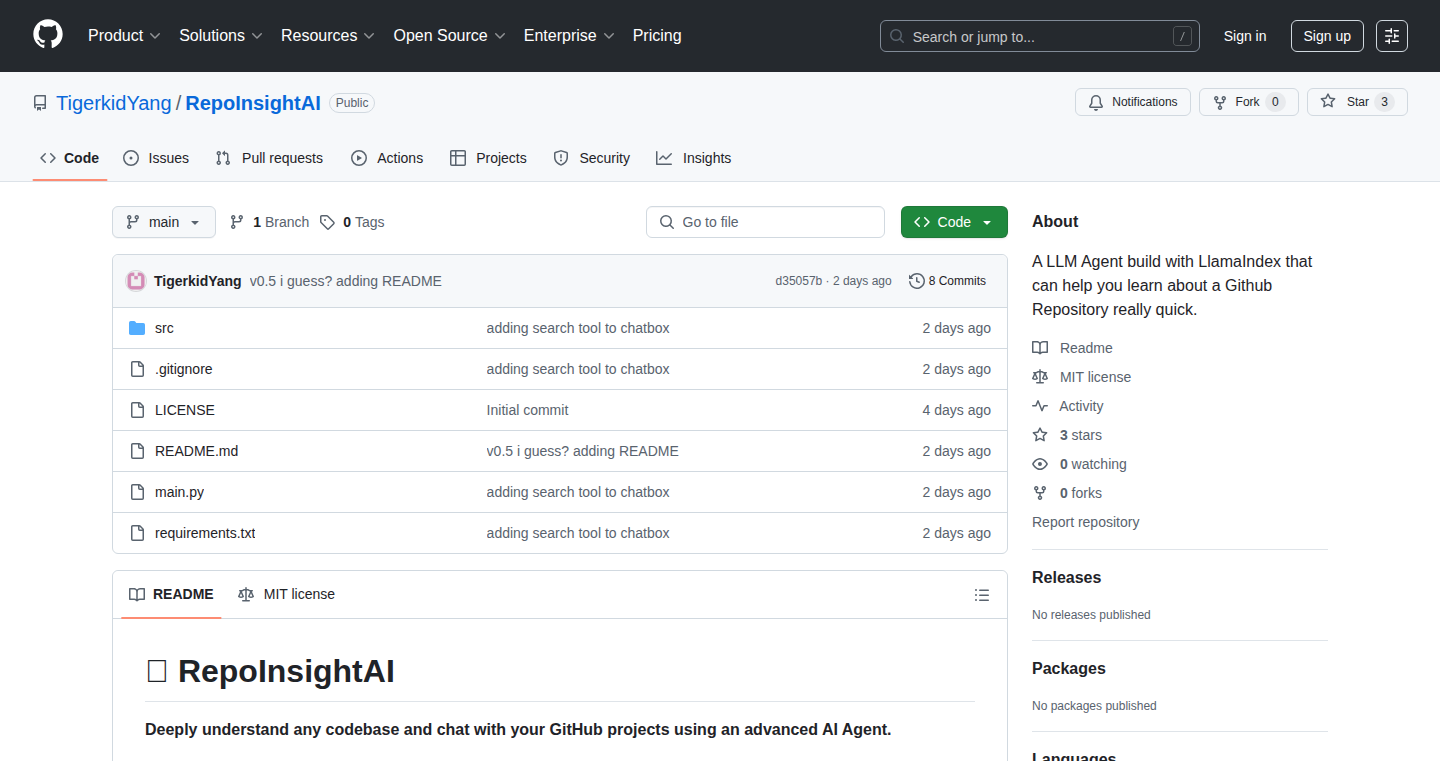Switch to the Security tab
1440x761 pixels.
[591, 158]
